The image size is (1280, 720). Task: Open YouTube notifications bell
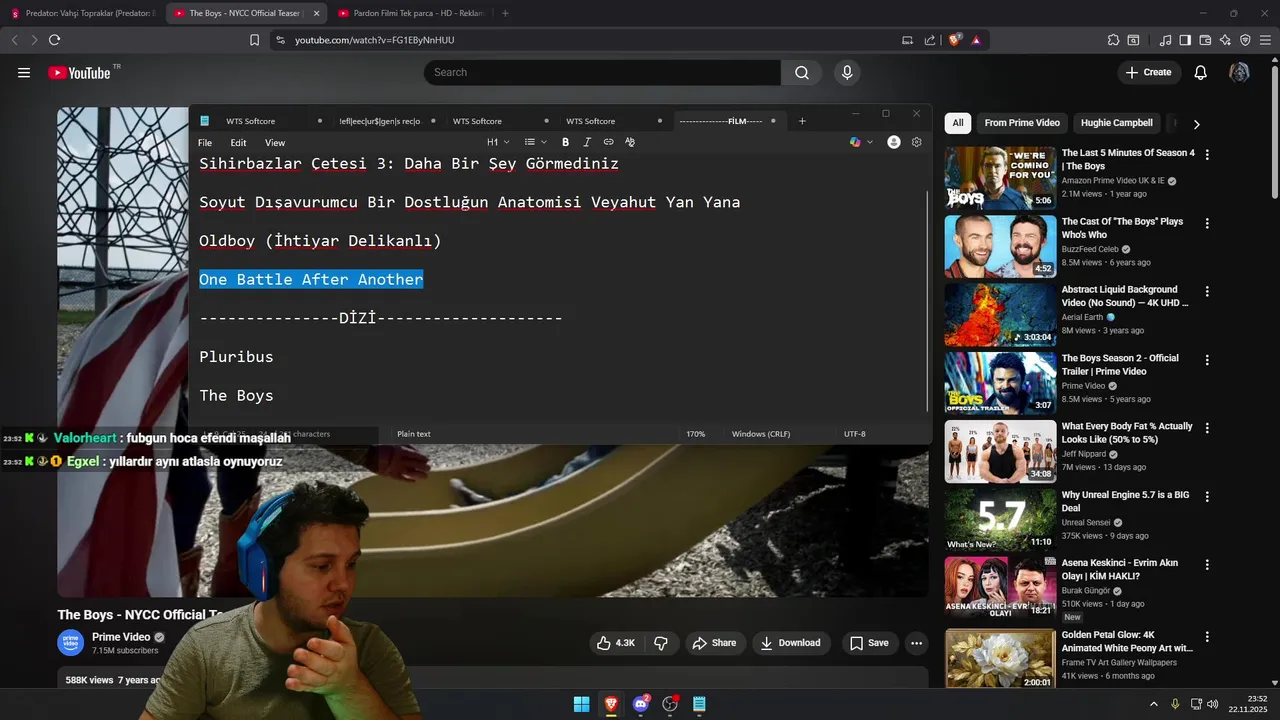coord(1201,72)
